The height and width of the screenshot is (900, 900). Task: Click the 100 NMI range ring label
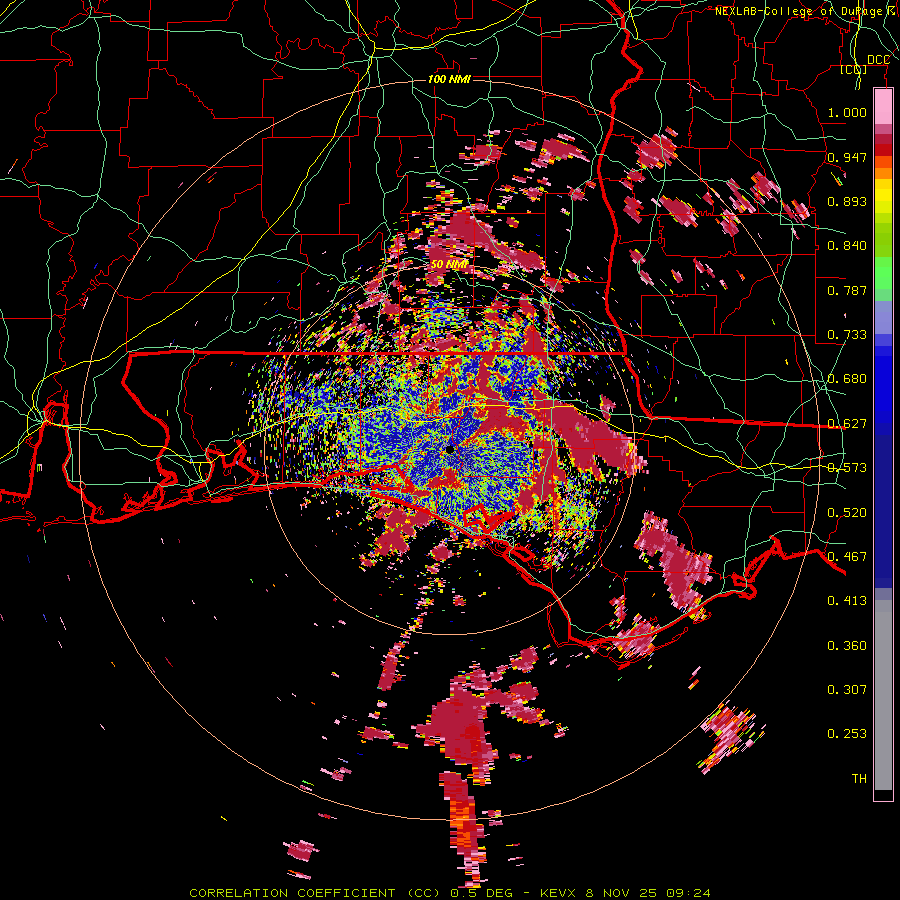[449, 79]
